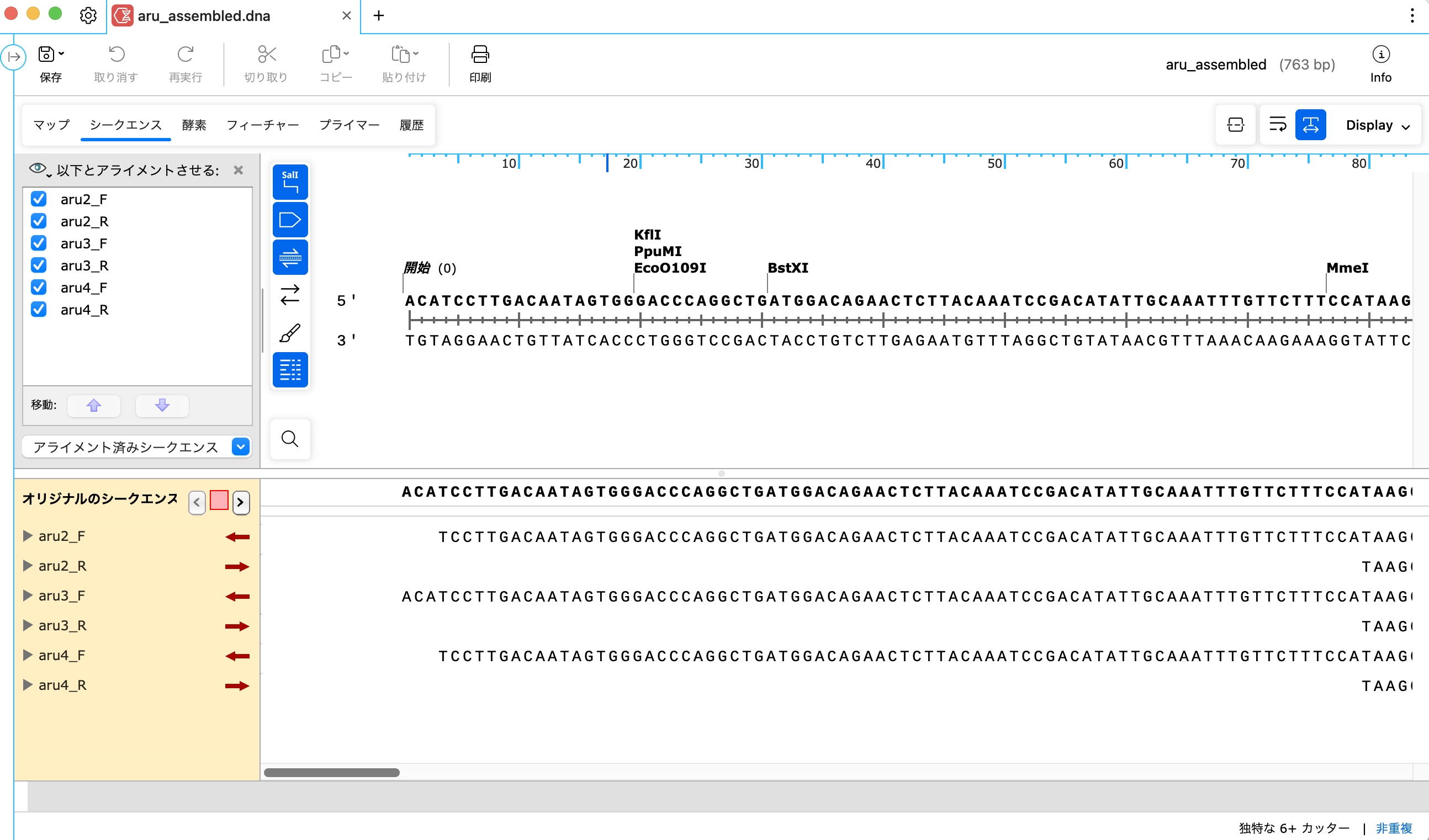Click the 印刷 print button
Screen dimensions: 1429x840
click(479, 63)
